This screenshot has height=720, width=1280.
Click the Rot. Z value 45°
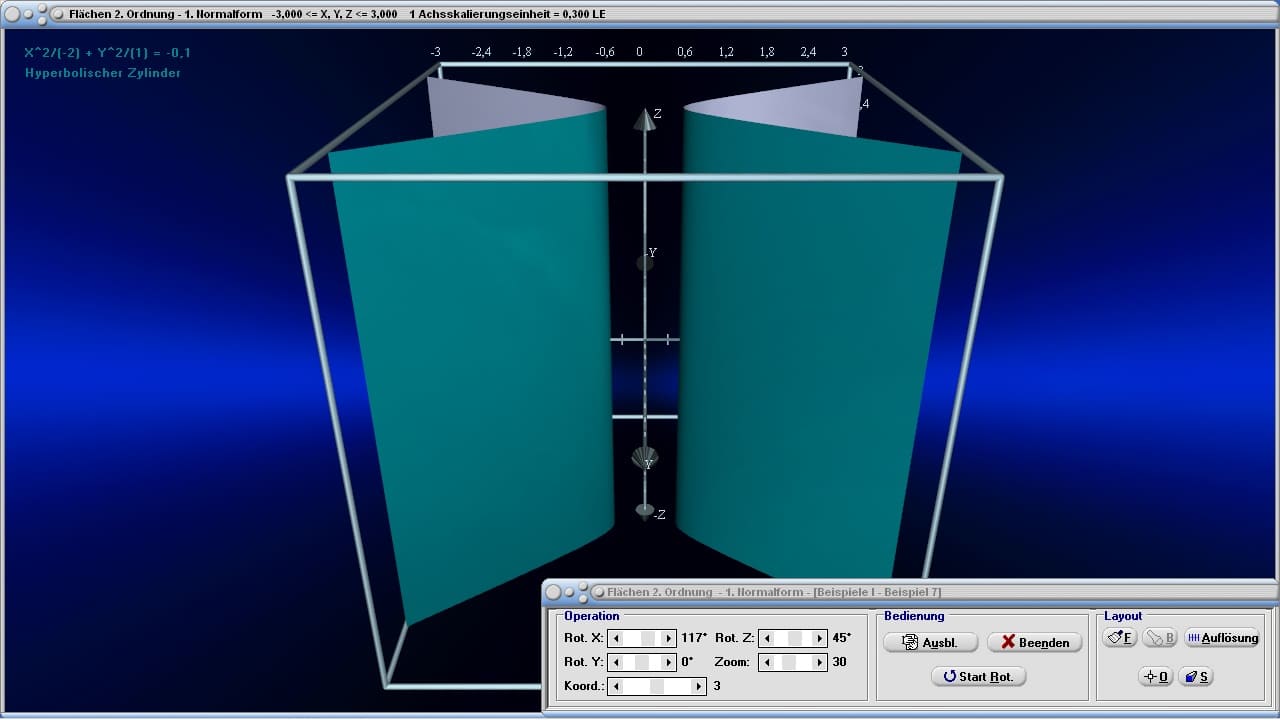(x=841, y=638)
